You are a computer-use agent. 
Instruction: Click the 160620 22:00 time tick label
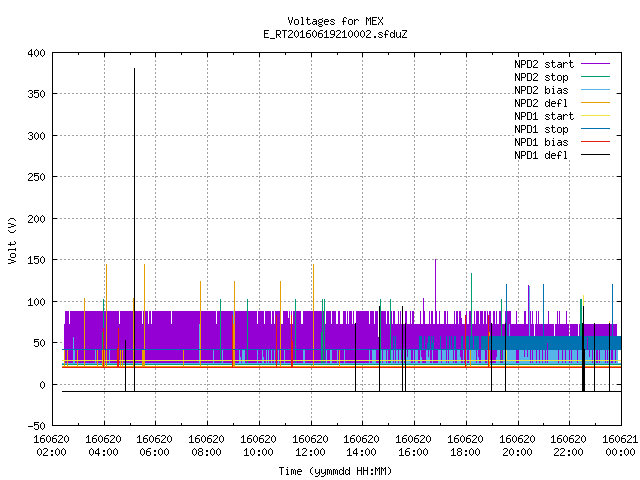pyautogui.click(x=569, y=446)
